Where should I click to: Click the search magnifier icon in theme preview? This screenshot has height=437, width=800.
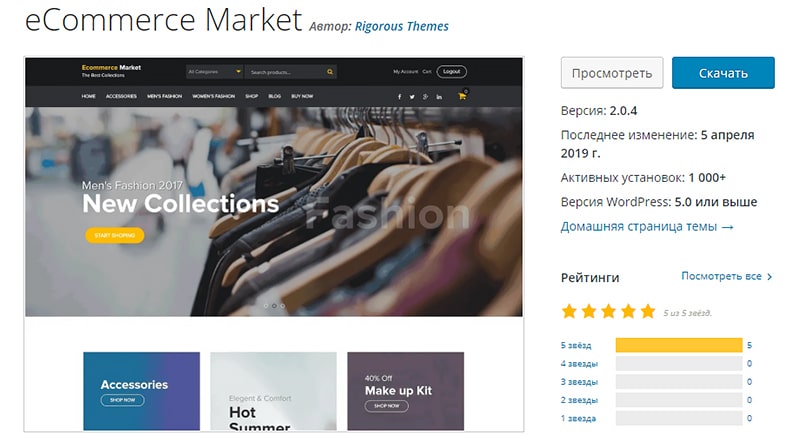pyautogui.click(x=330, y=72)
